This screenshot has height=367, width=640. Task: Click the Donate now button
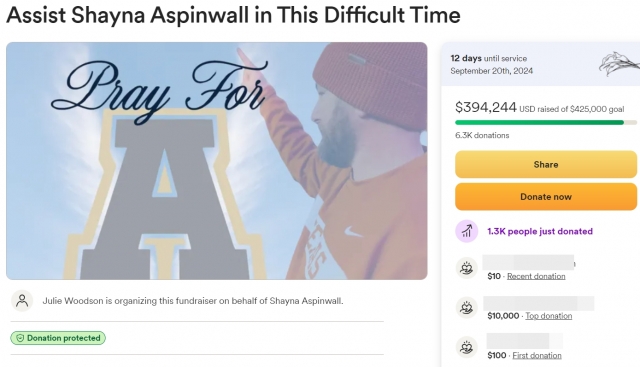point(546,197)
